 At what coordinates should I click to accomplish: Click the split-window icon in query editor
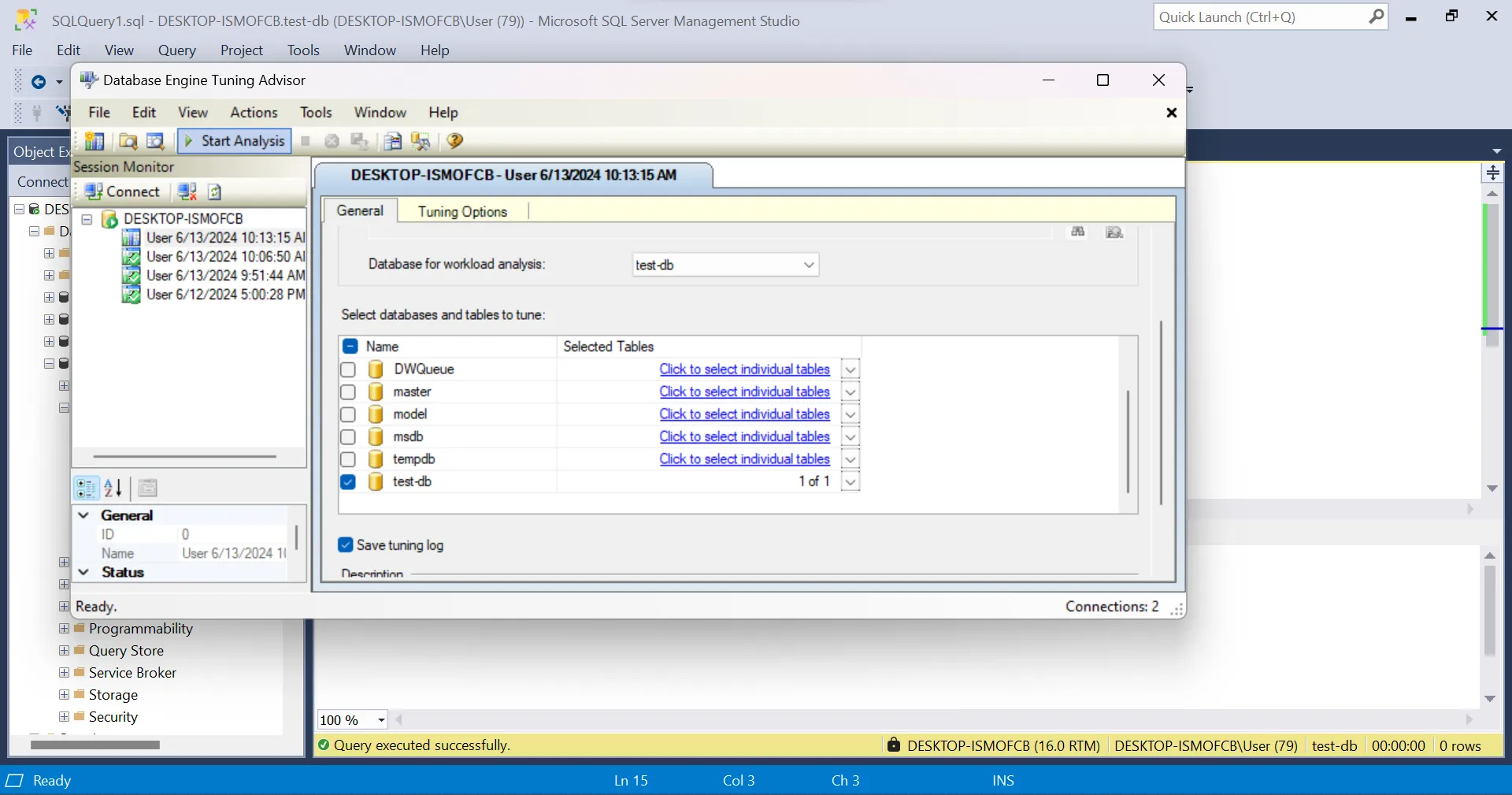[1492, 173]
